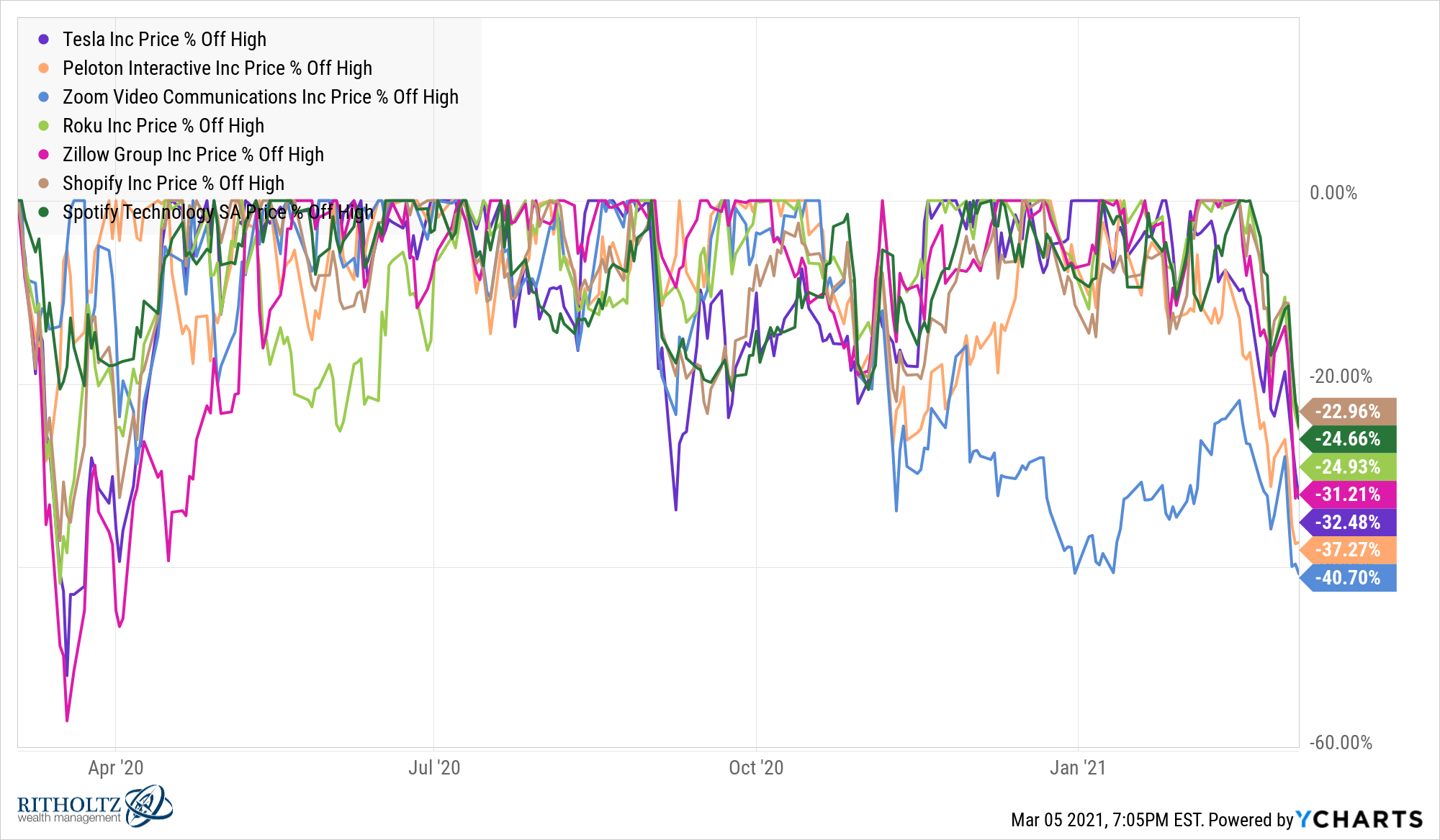Click the Tesla purple legend dot
Viewport: 1440px width, 840px height.
(x=44, y=40)
